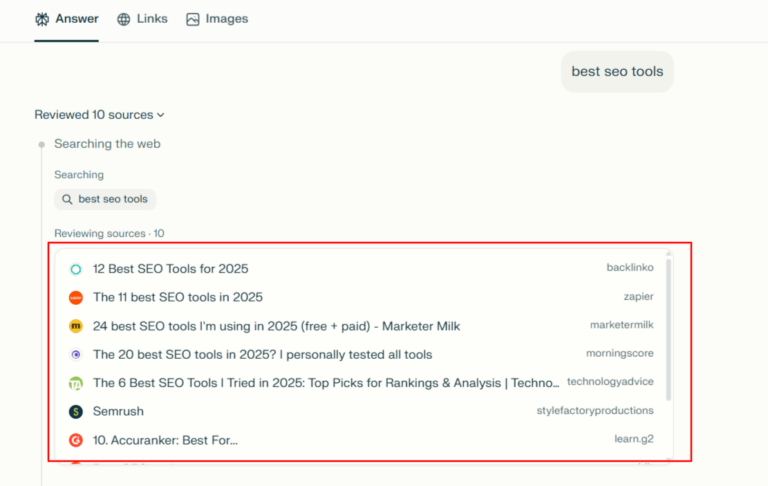
Task: Open 12 Best SEO Tools for 2025
Action: click(x=170, y=269)
